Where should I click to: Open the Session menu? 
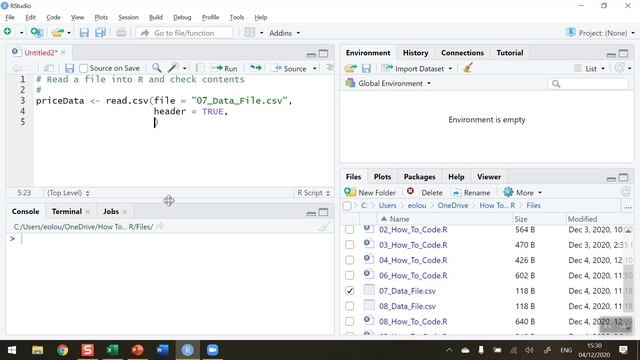[x=128, y=17]
